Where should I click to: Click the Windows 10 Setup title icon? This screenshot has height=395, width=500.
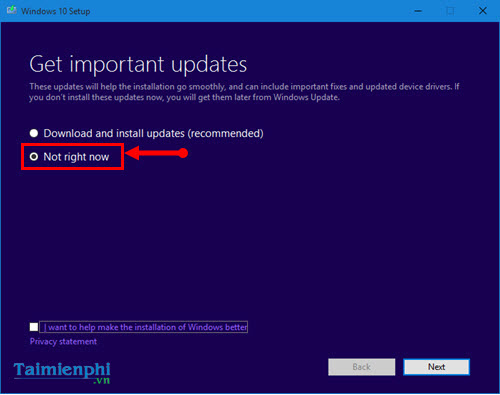click(12, 11)
